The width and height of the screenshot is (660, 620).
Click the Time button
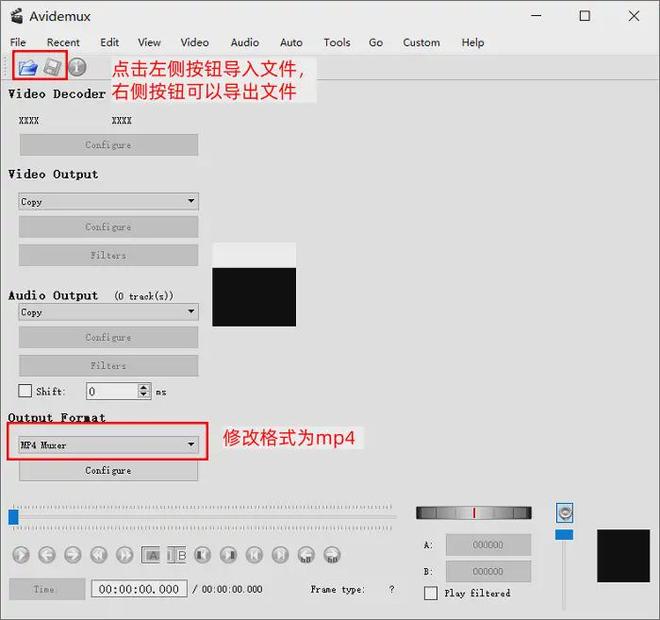click(x=47, y=589)
